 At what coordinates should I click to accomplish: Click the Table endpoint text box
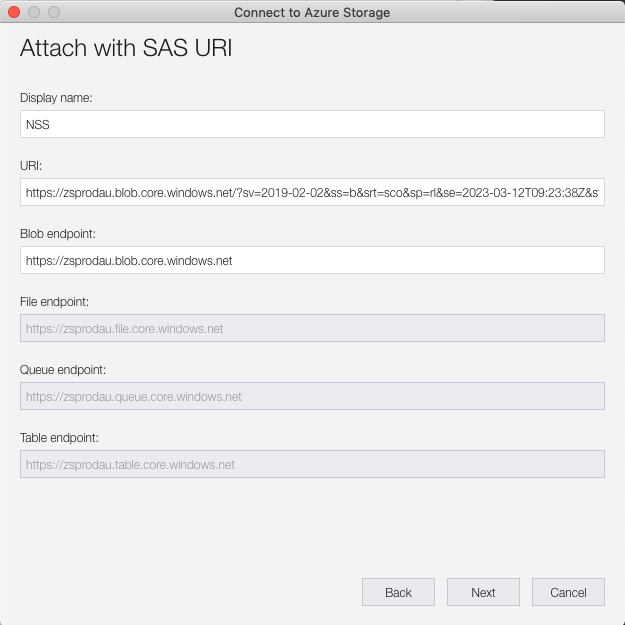click(x=312, y=464)
